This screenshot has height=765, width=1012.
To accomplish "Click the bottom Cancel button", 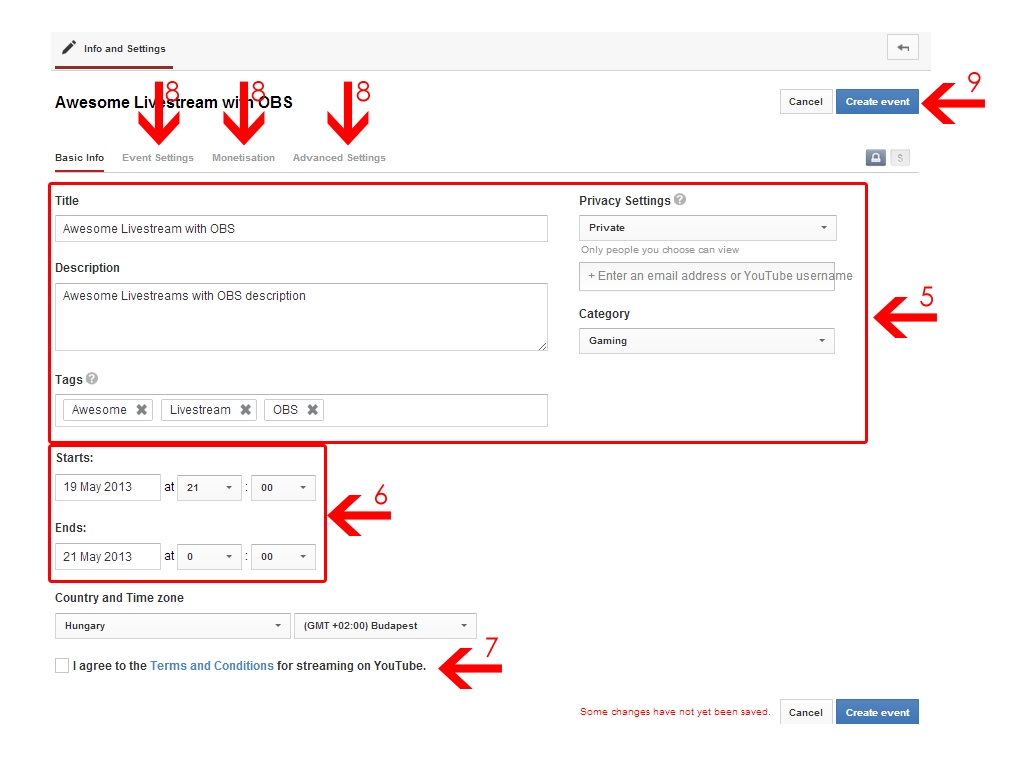I will coord(805,712).
